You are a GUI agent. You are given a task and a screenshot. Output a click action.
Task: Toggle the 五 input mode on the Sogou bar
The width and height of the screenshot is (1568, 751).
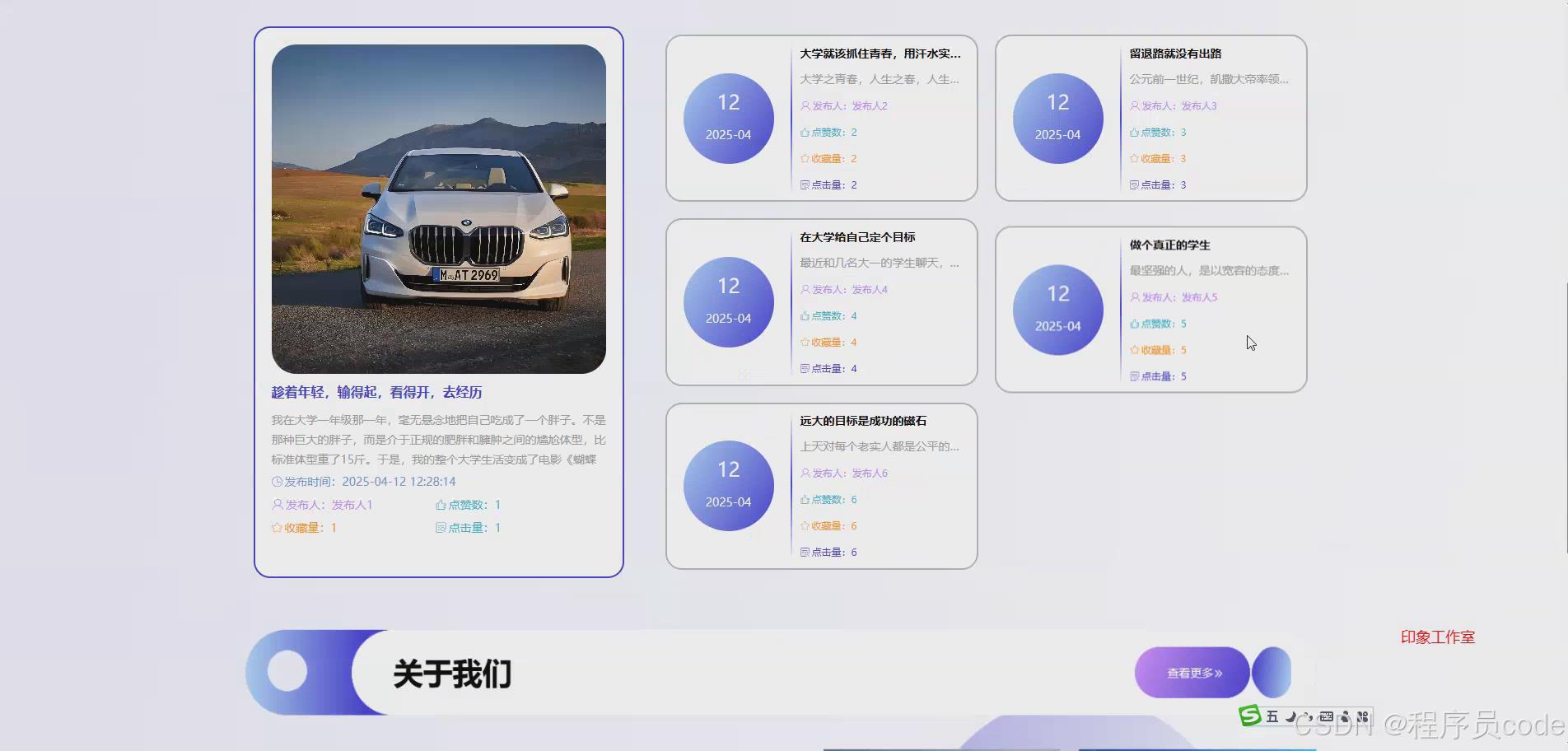1272,716
